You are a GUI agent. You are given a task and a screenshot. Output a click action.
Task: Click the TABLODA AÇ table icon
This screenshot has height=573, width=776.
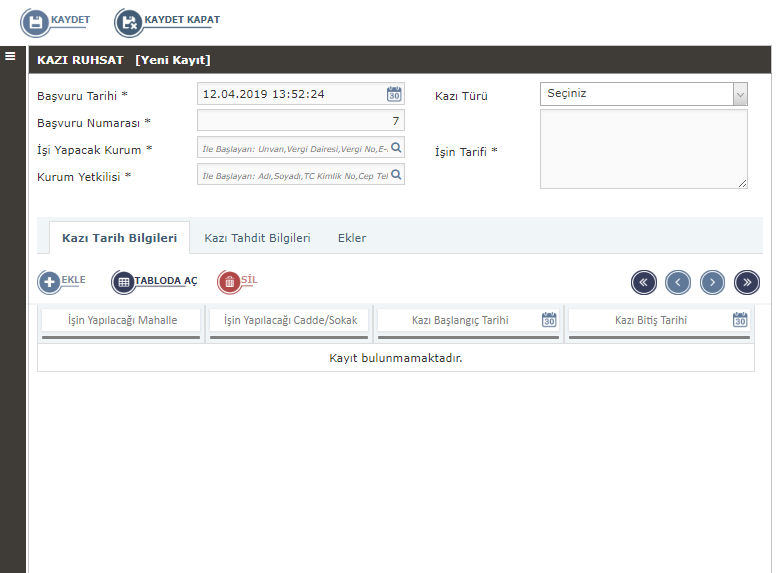click(x=123, y=282)
